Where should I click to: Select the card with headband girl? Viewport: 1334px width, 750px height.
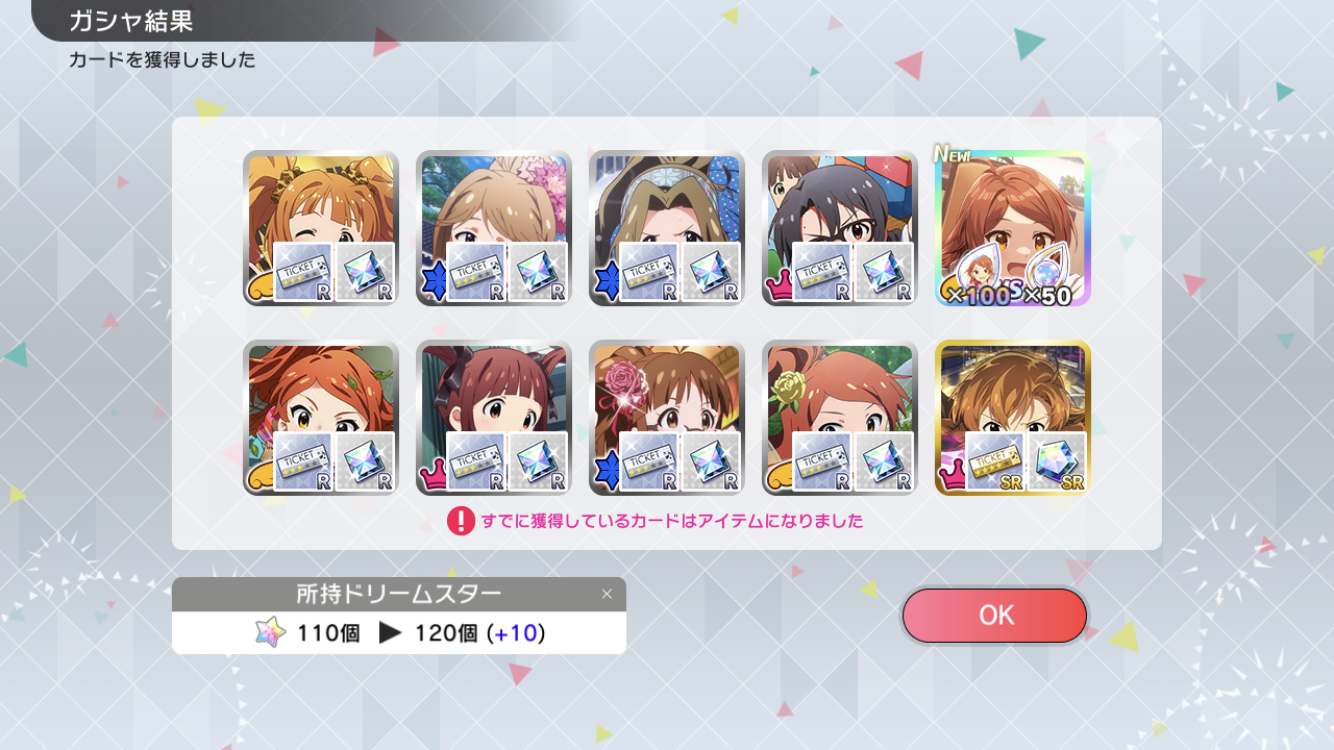(667, 228)
